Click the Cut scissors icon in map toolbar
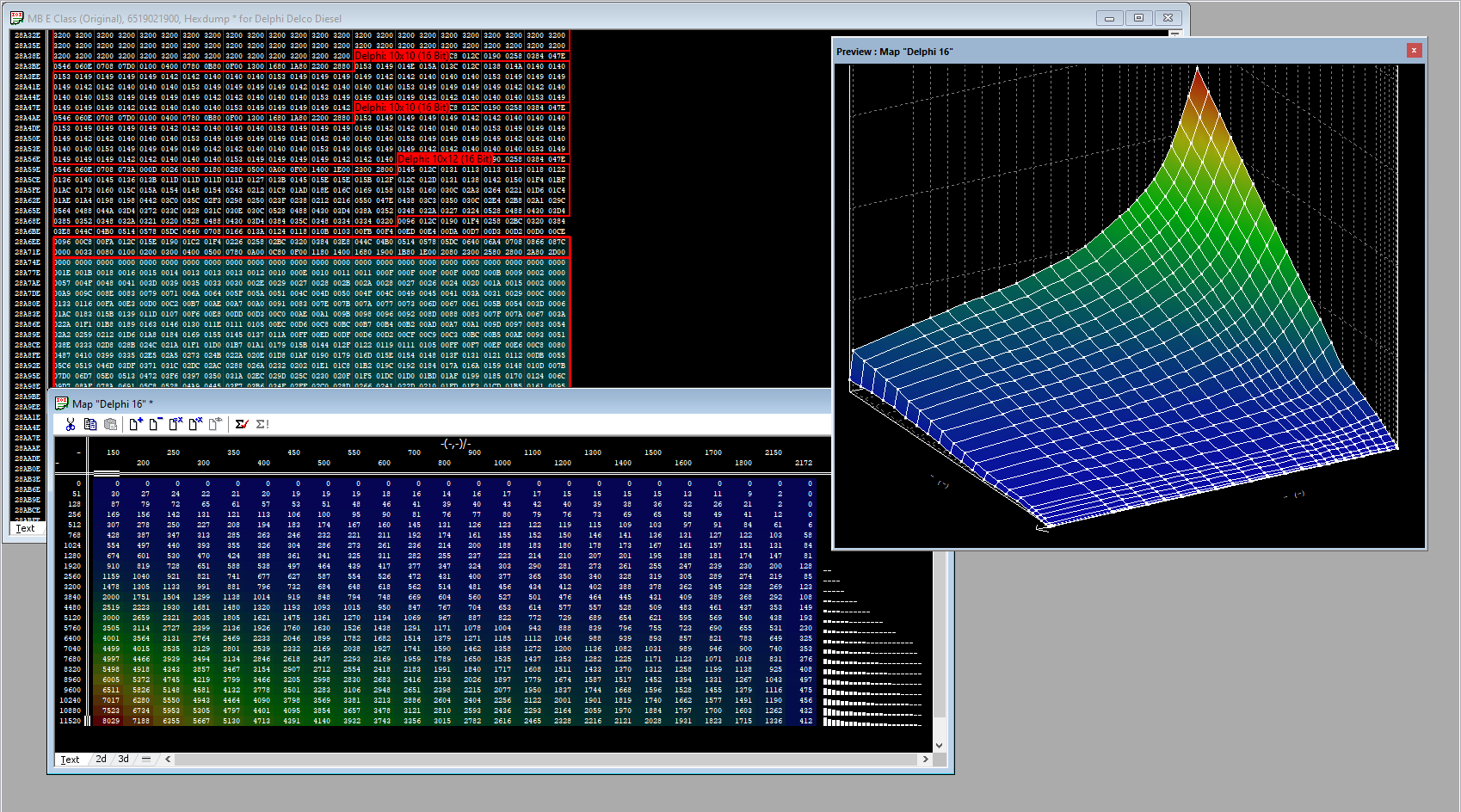 point(71,424)
